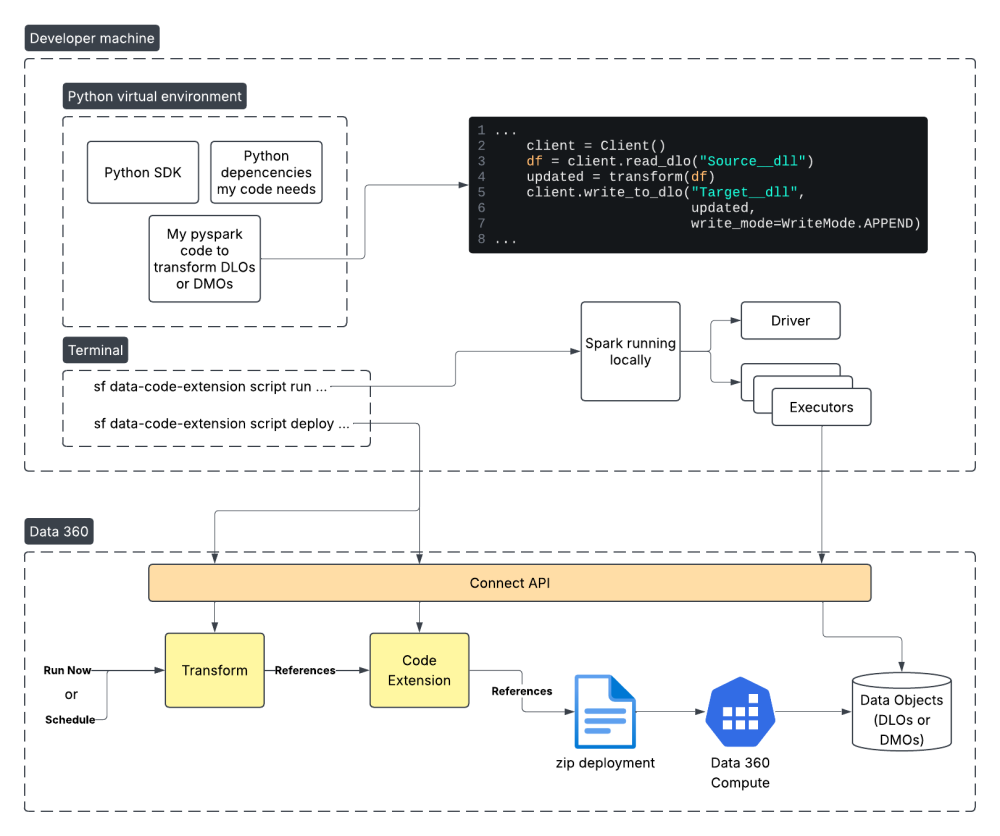Click the Driver box

pos(790,321)
